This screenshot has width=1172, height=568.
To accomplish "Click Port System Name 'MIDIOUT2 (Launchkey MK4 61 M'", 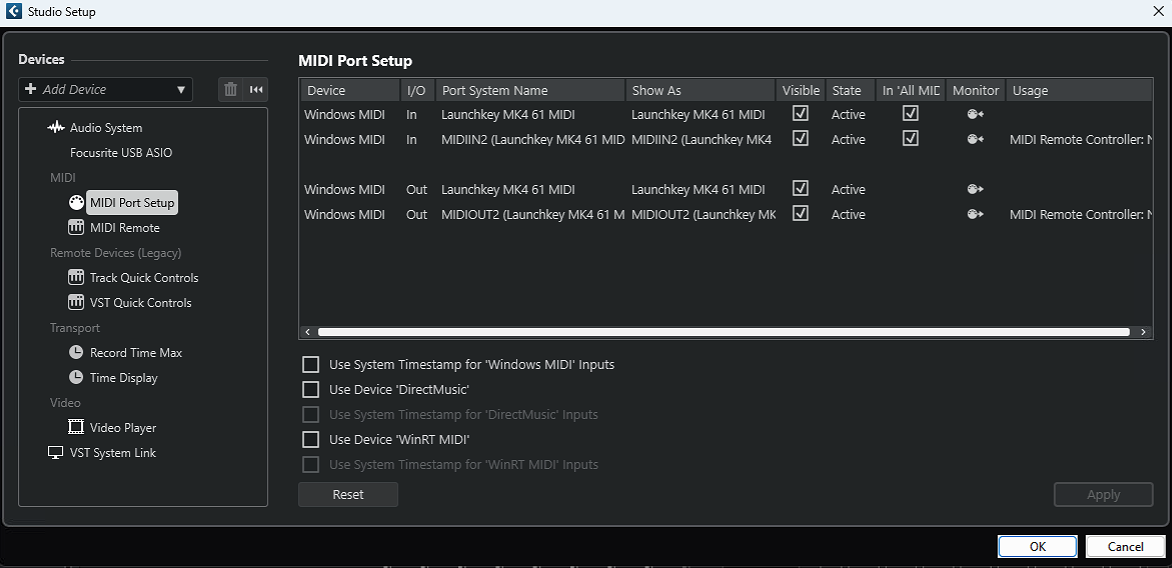I will coord(533,214).
